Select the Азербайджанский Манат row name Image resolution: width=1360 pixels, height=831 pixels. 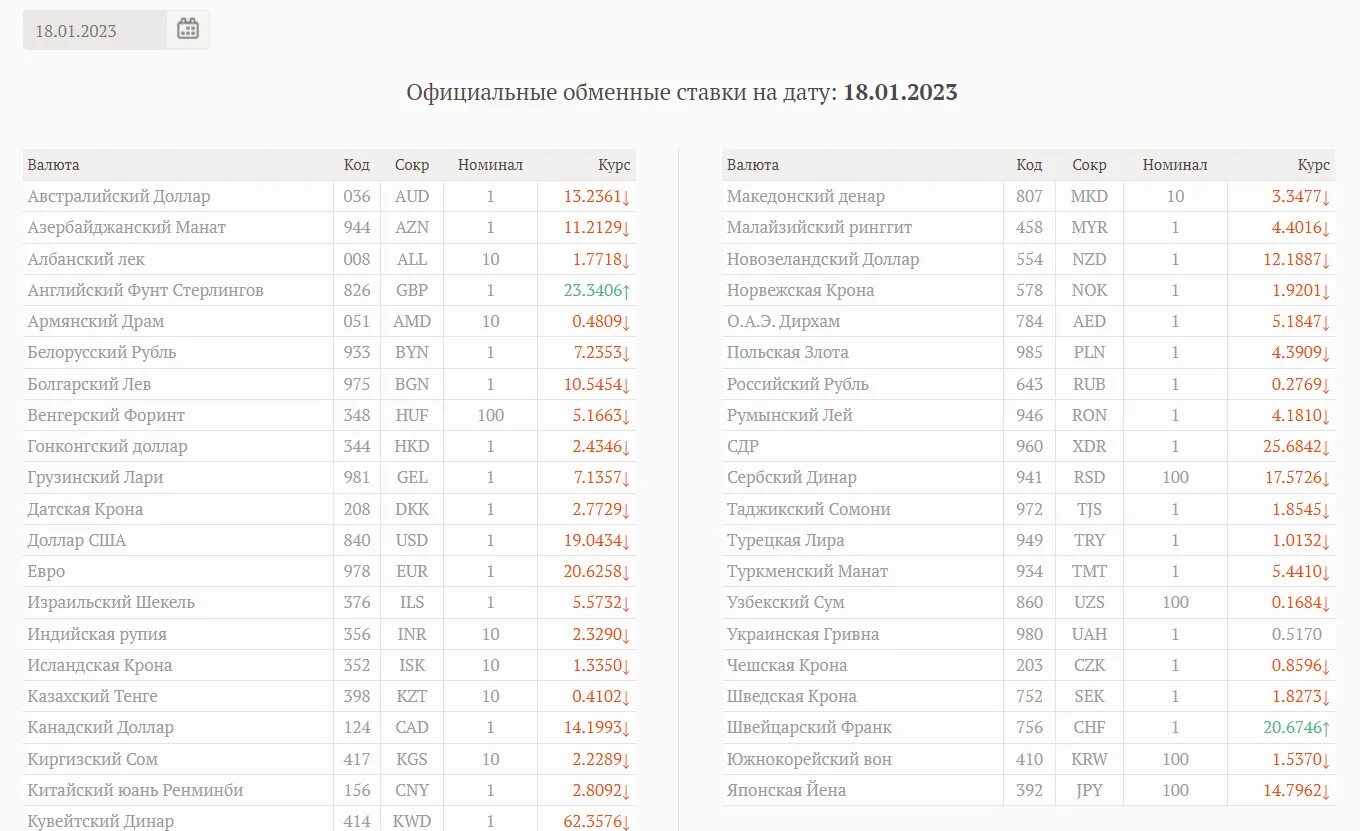127,228
